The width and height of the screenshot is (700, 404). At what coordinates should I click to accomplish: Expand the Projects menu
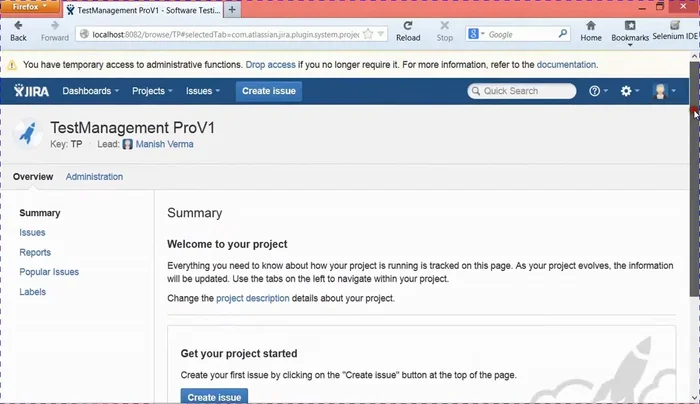click(x=152, y=91)
